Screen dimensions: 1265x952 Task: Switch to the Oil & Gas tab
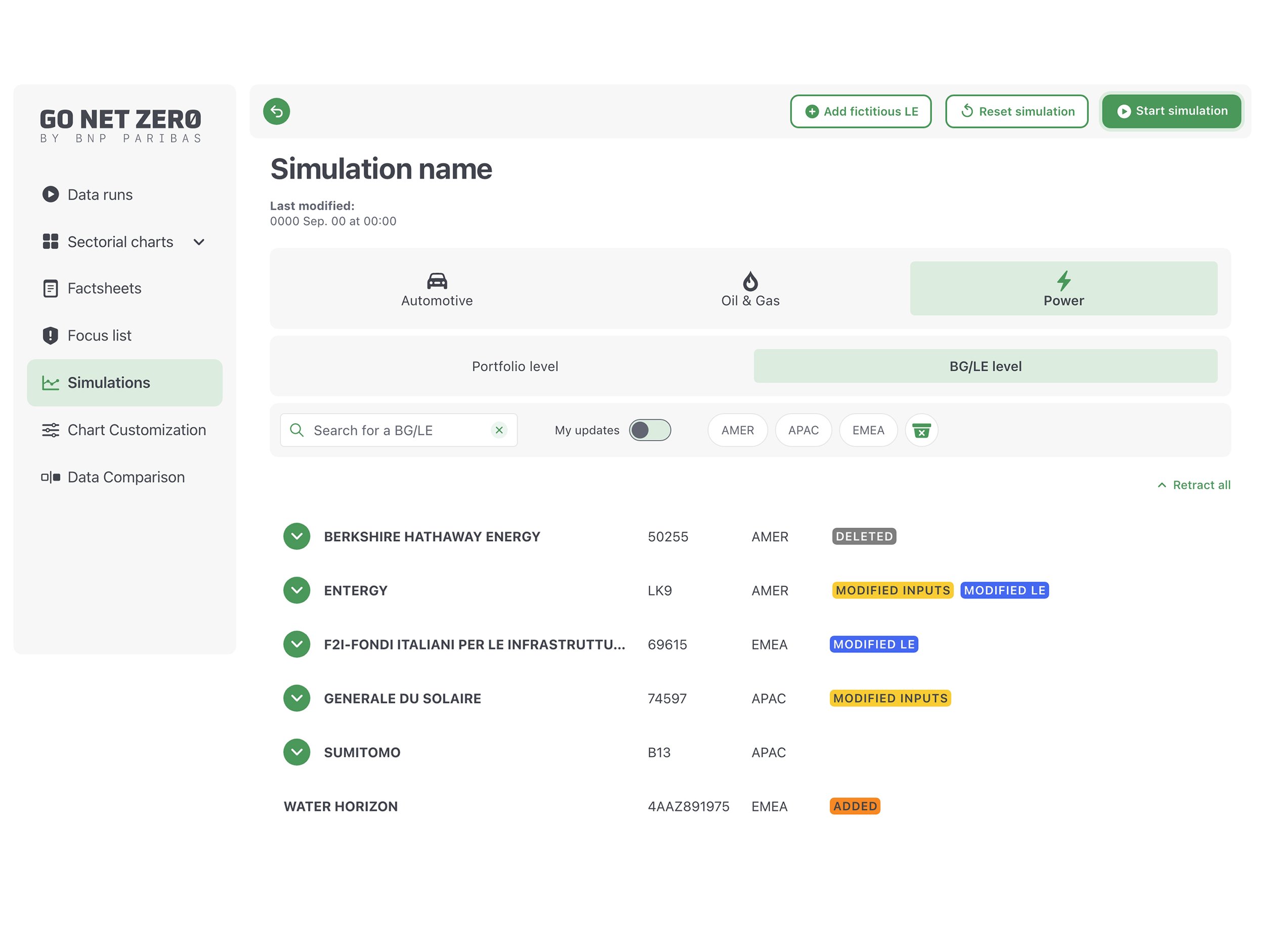750,288
